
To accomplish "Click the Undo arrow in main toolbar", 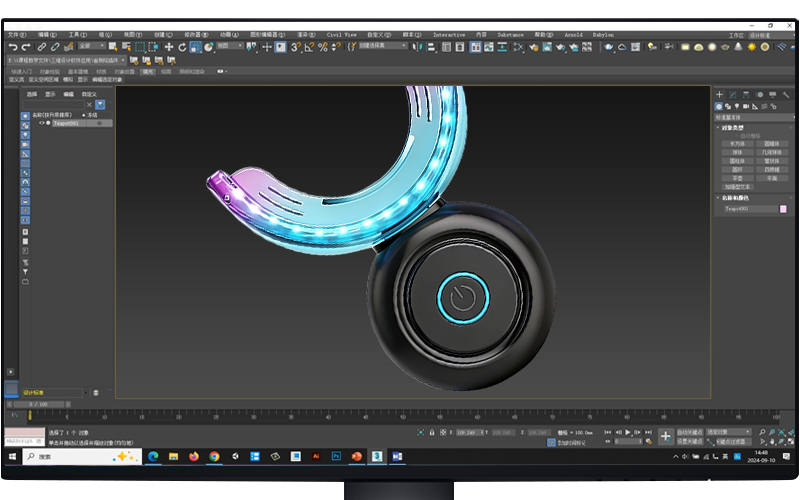I will click(x=12, y=46).
